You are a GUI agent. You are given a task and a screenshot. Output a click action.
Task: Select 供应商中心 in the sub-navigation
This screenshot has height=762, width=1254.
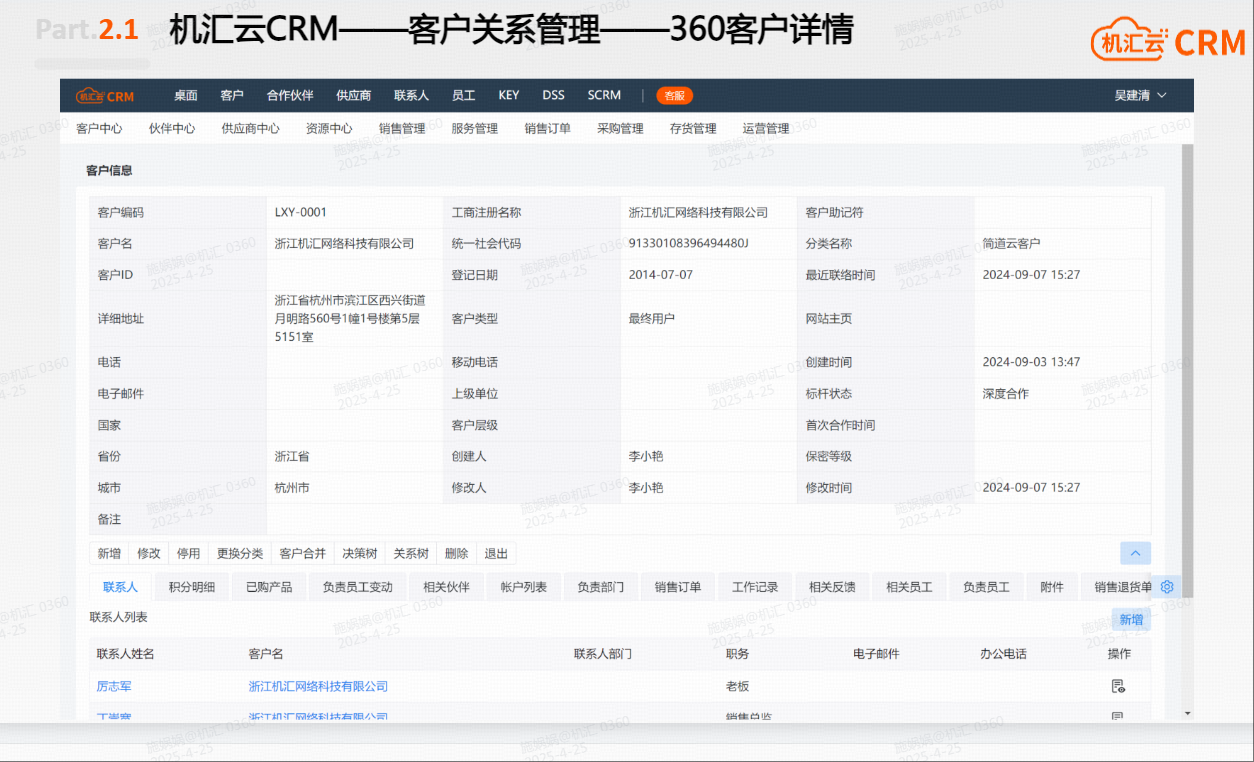coord(251,129)
